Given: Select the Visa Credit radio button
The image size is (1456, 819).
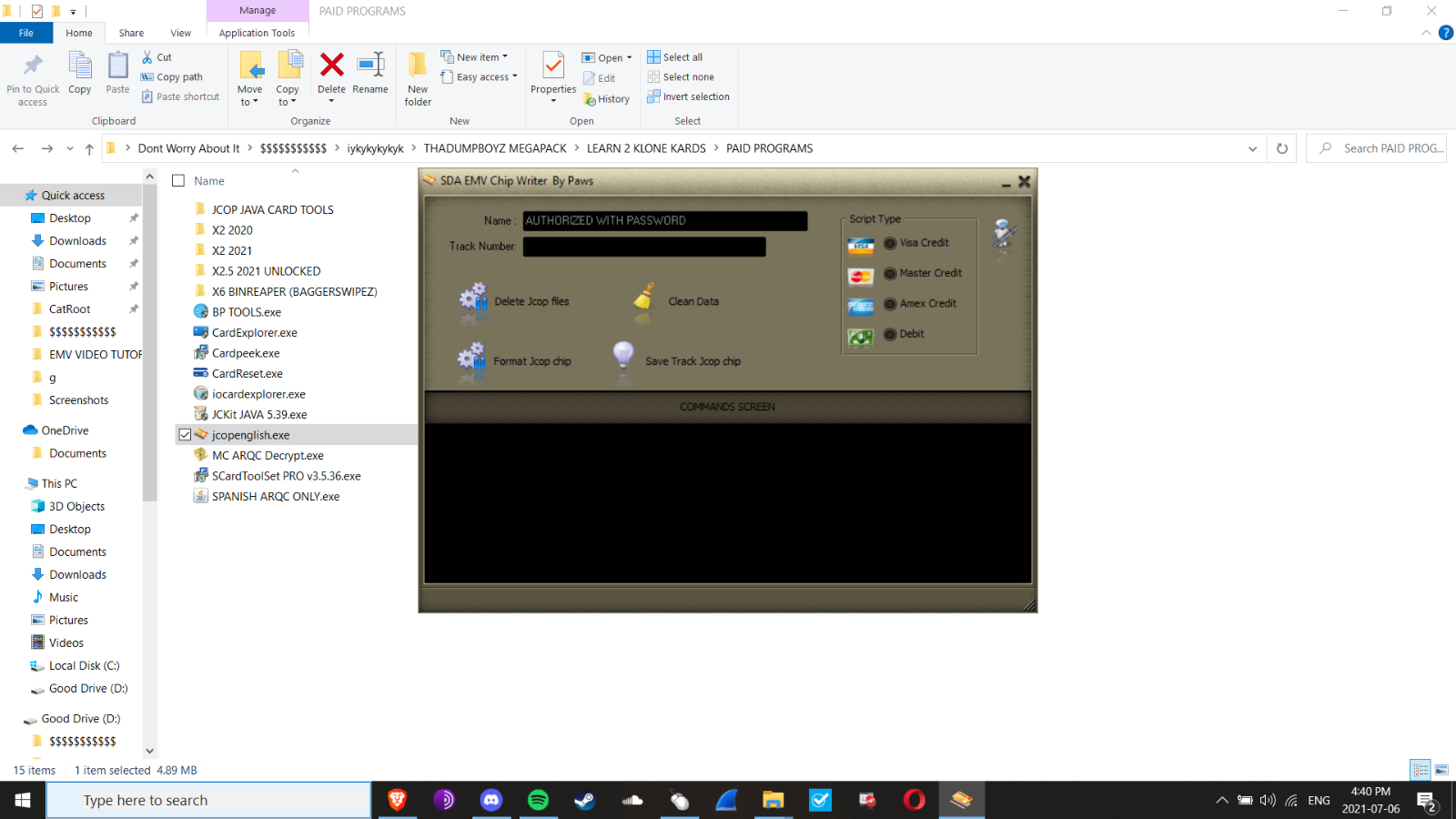Looking at the screenshot, I should coord(890,243).
